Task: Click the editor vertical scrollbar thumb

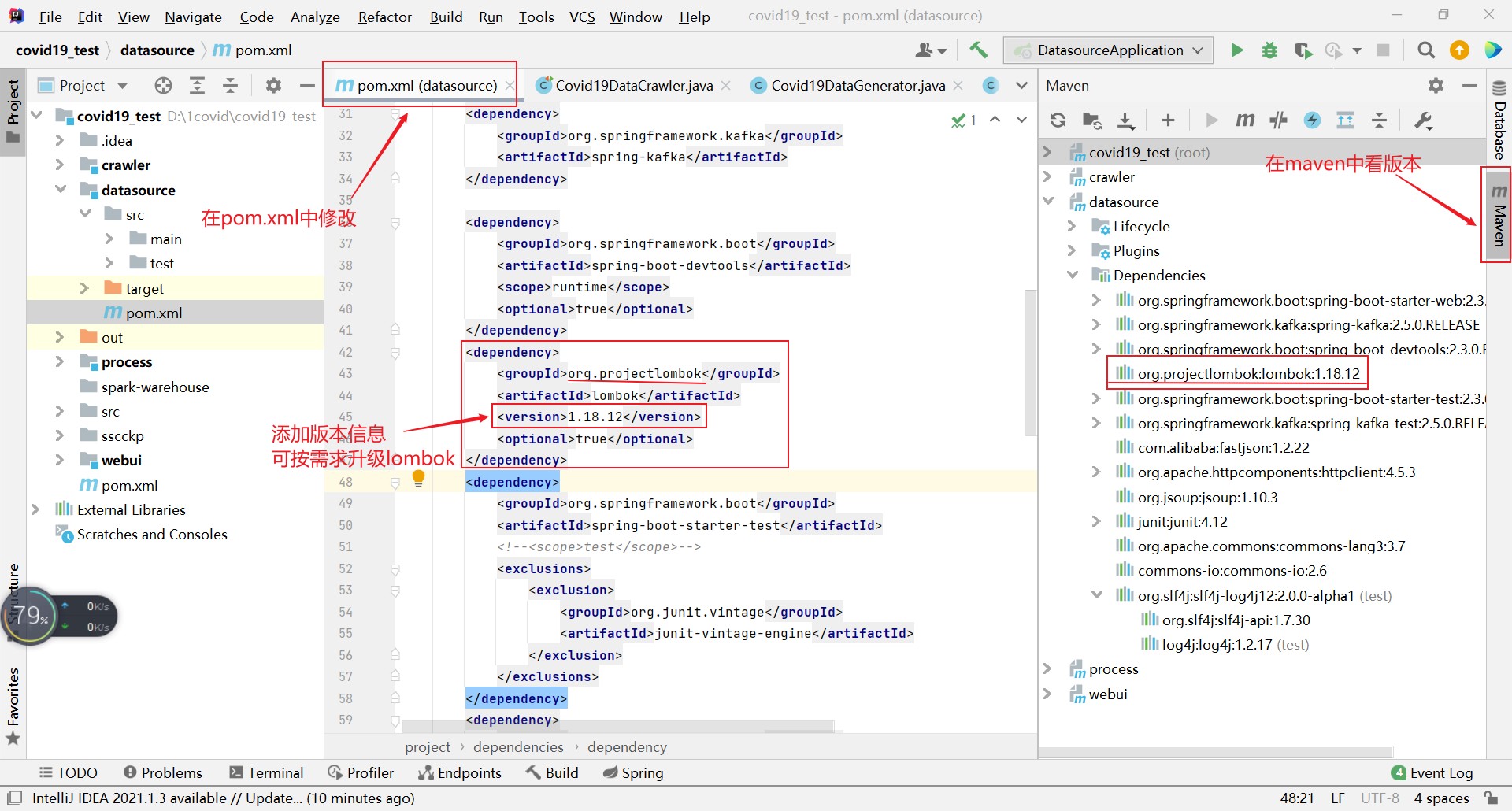Action: tap(1029, 362)
